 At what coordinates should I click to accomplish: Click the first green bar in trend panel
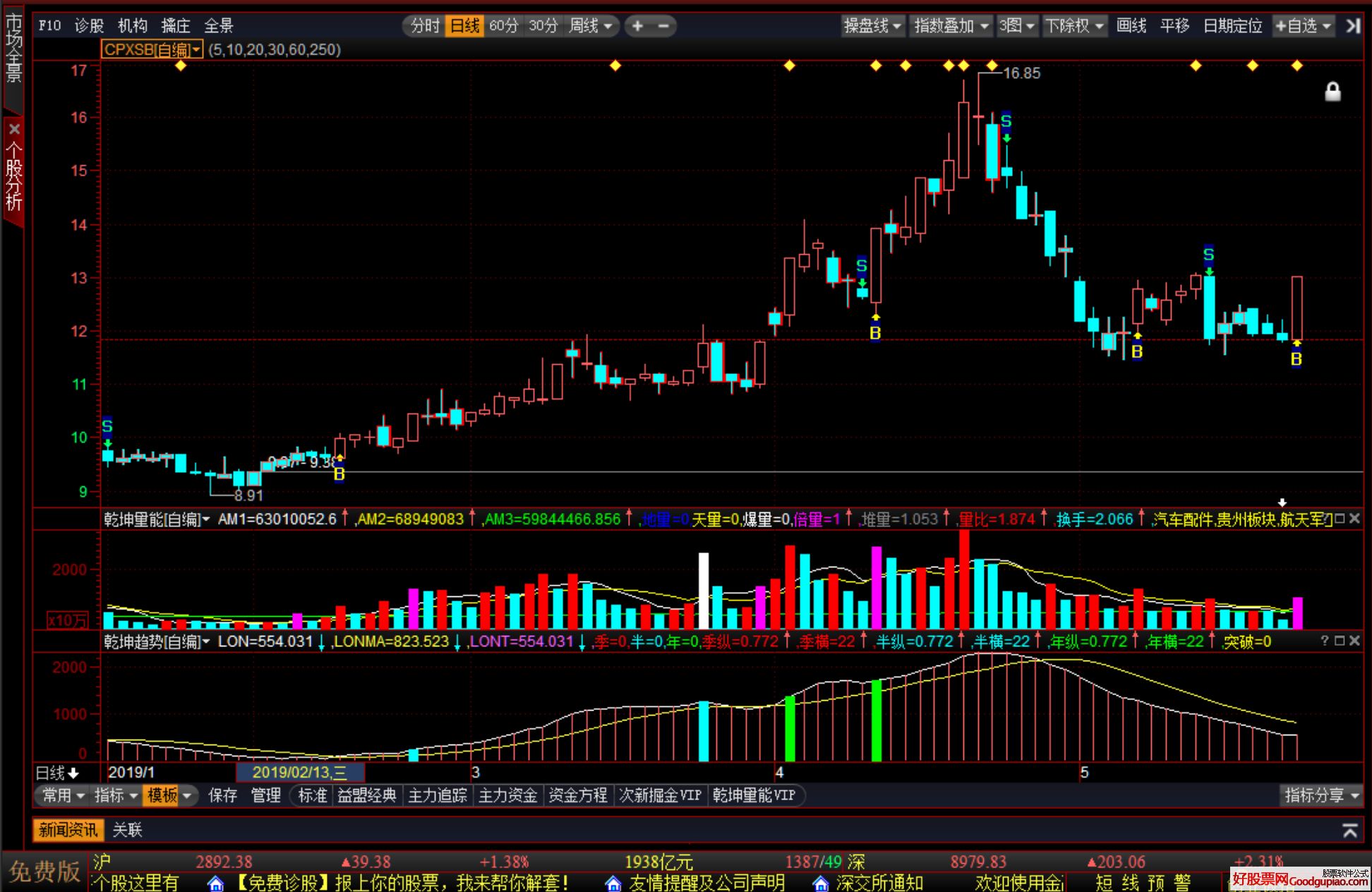790,728
